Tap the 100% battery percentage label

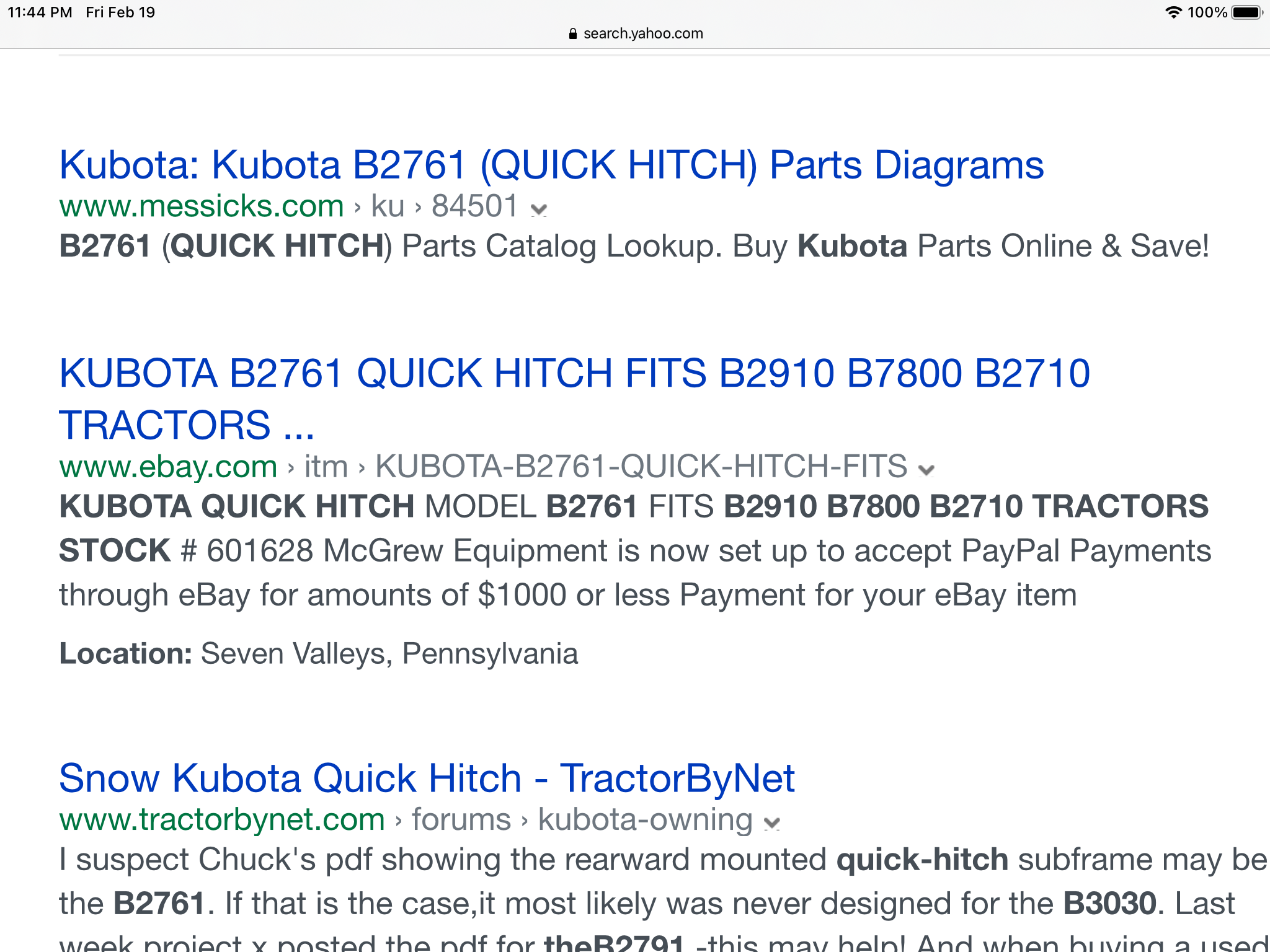coord(1207,12)
